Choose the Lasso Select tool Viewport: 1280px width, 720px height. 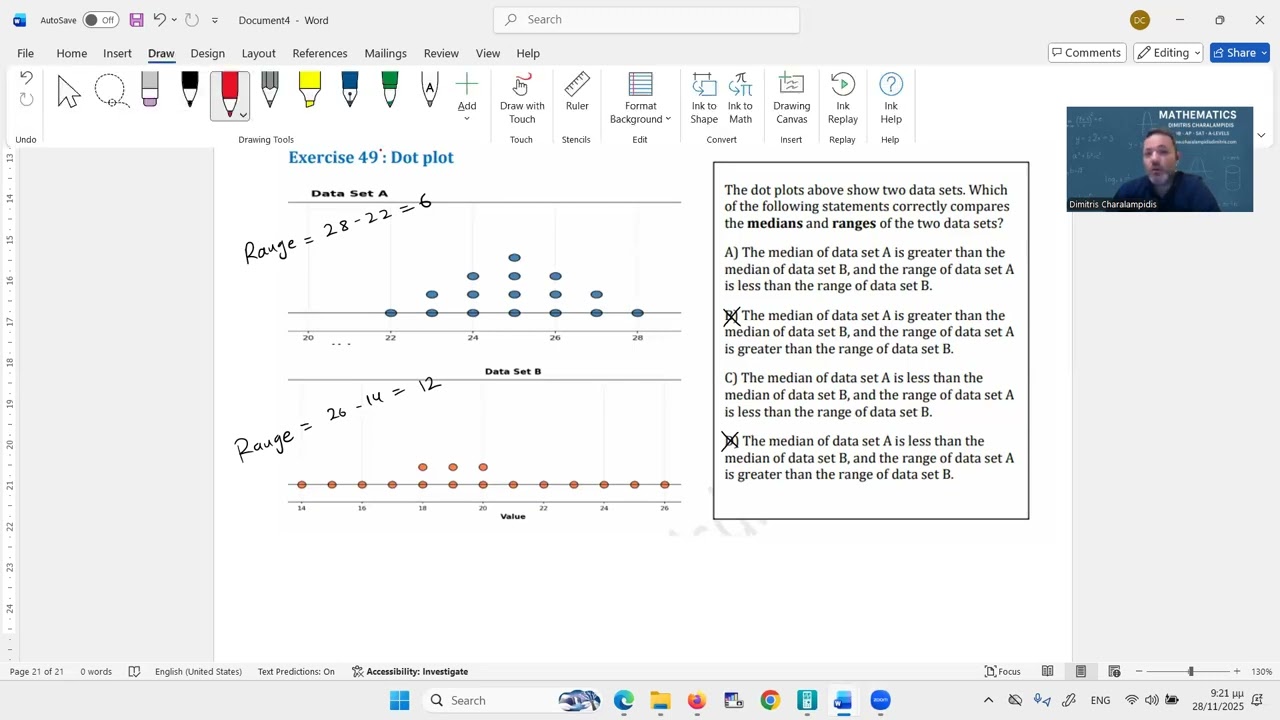click(110, 92)
